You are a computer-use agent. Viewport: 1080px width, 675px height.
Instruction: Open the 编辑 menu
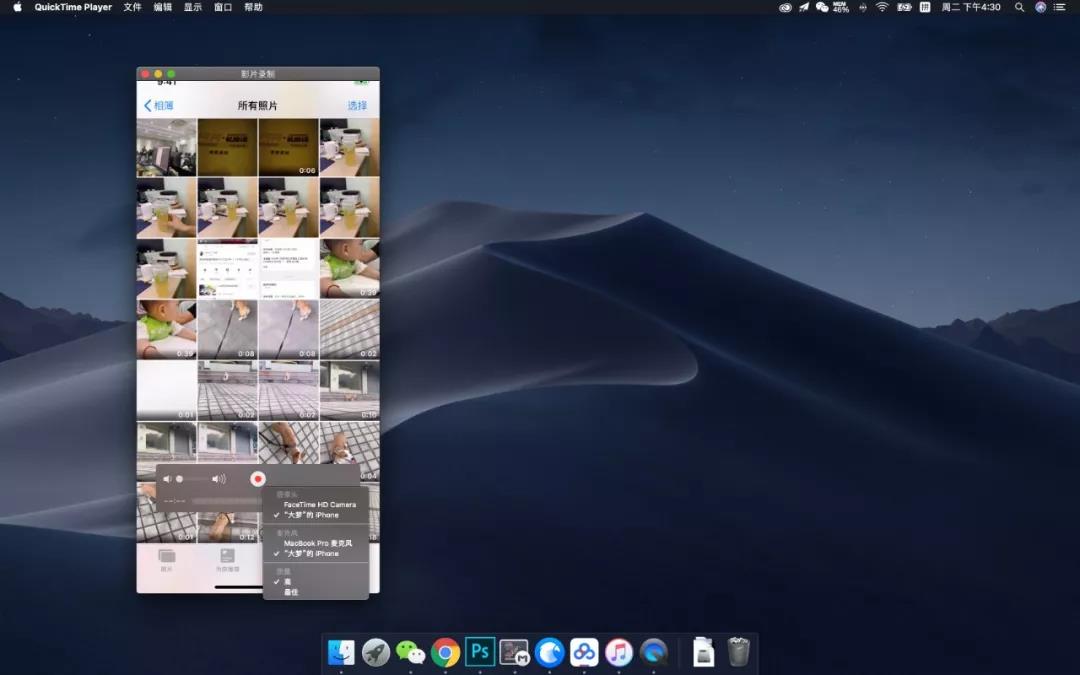(163, 7)
